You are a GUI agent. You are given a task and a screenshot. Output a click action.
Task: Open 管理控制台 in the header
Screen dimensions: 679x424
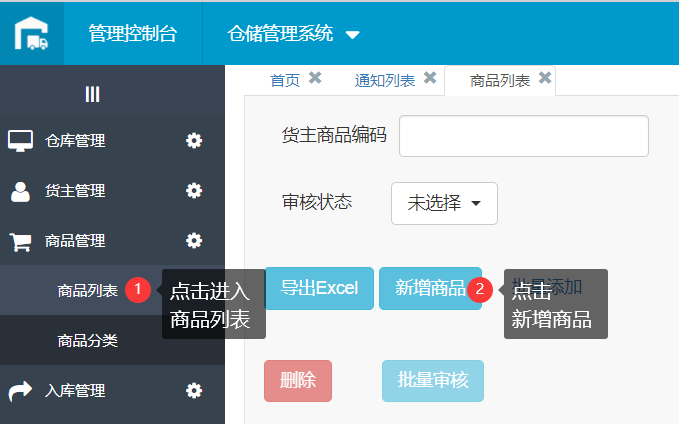(x=133, y=33)
